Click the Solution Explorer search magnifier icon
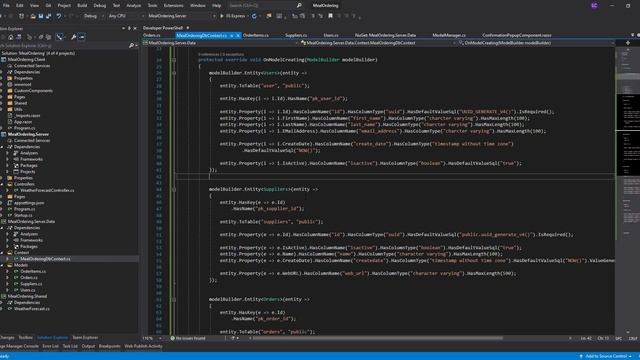 tap(131, 46)
